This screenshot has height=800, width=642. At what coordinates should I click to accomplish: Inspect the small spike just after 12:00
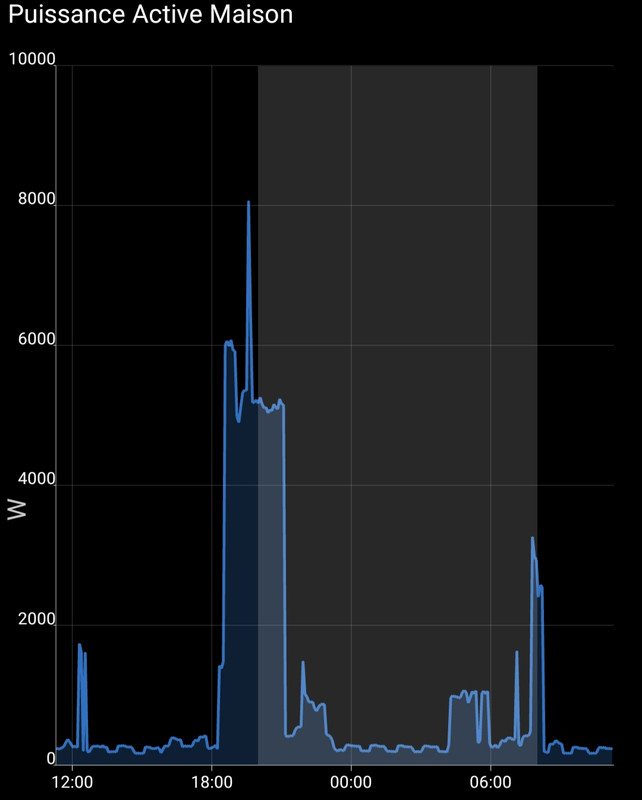coord(80,645)
